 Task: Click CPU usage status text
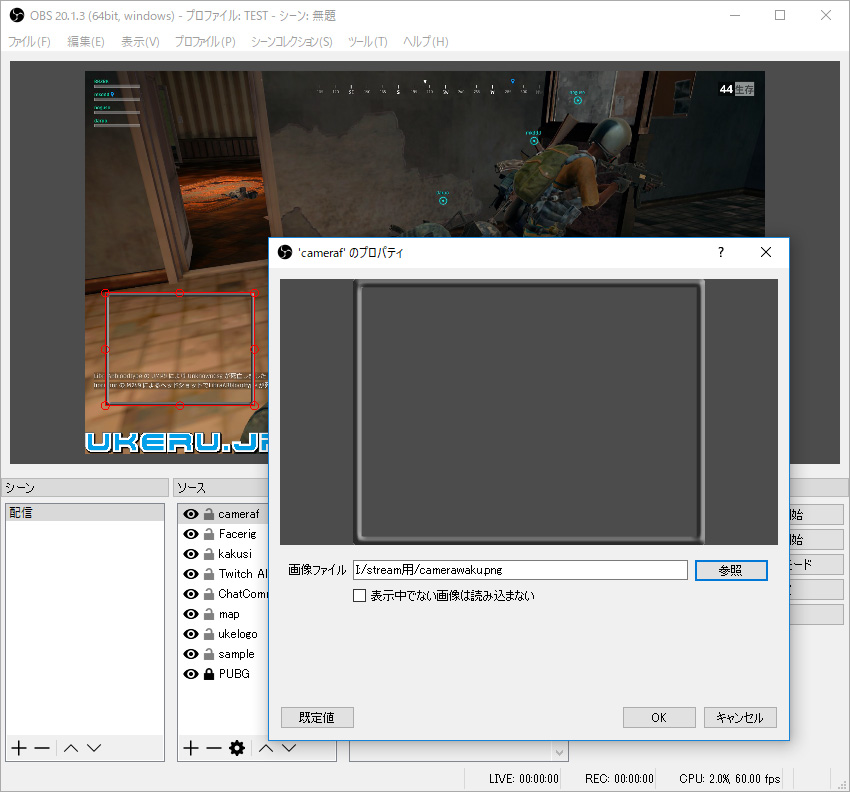pyautogui.click(x=730, y=779)
